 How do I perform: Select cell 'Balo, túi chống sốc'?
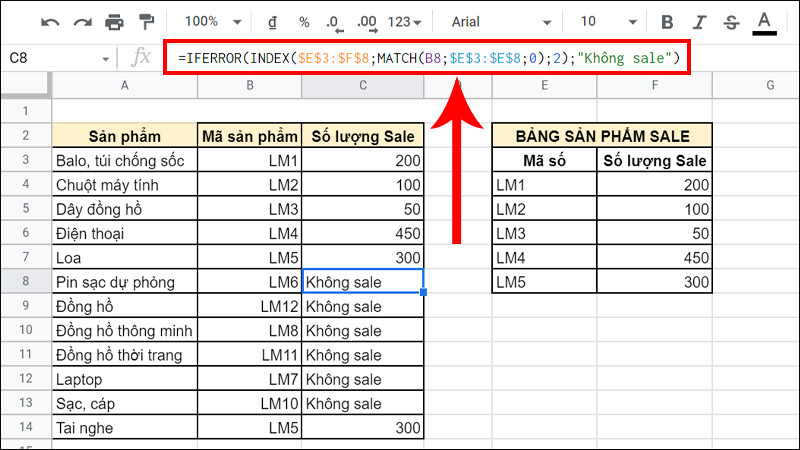(124, 160)
